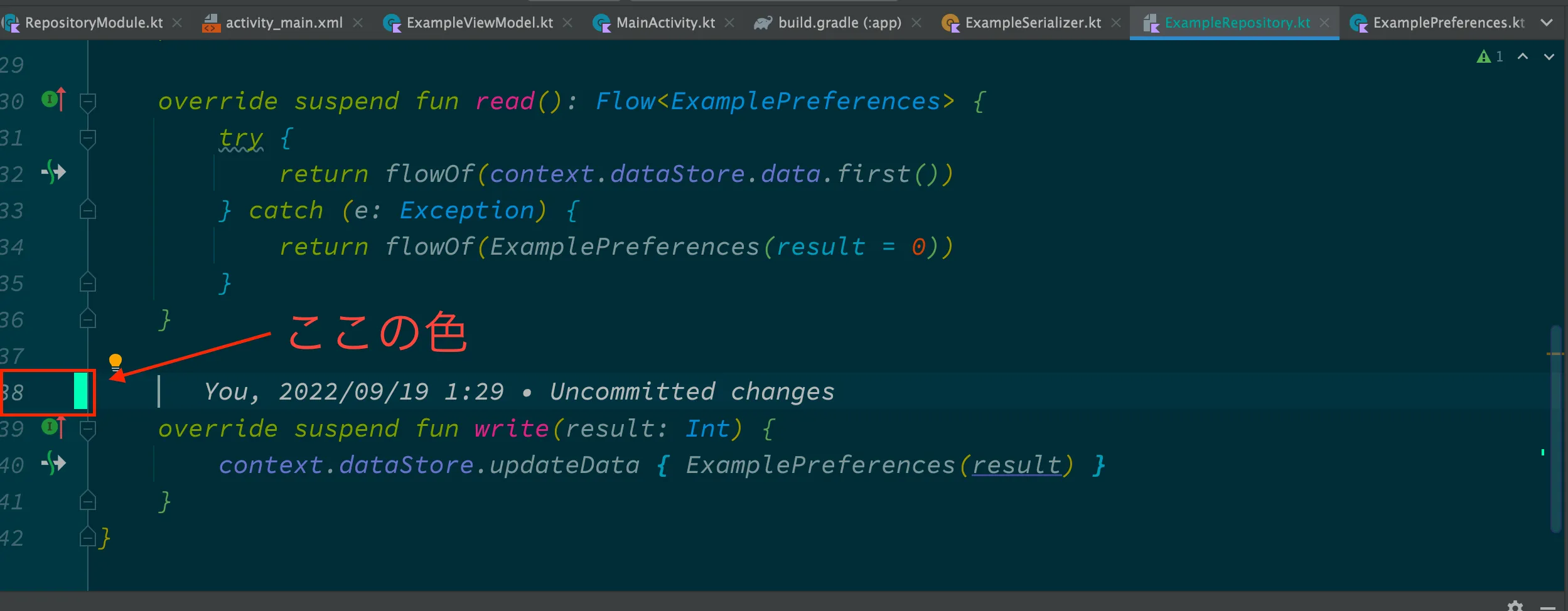Show hidden editor tabs dropdown
Screen dimensions: 1568x611
click(1547, 23)
